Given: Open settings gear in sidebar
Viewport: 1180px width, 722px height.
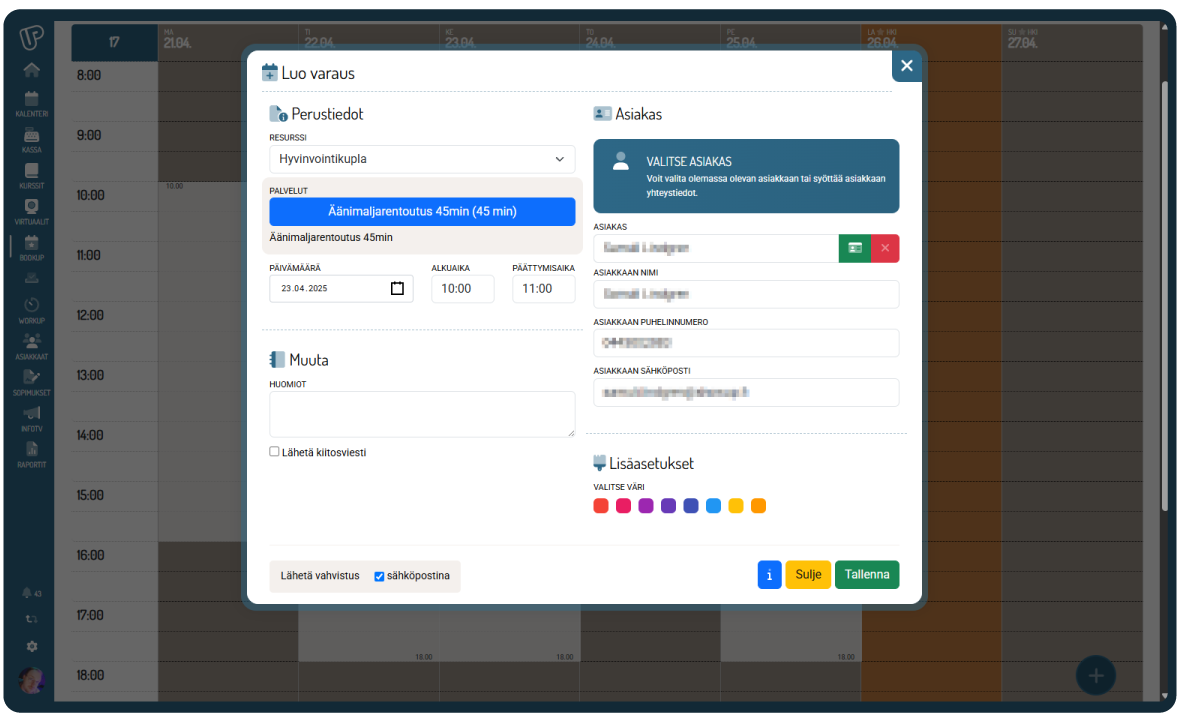Looking at the screenshot, I should 32,647.
